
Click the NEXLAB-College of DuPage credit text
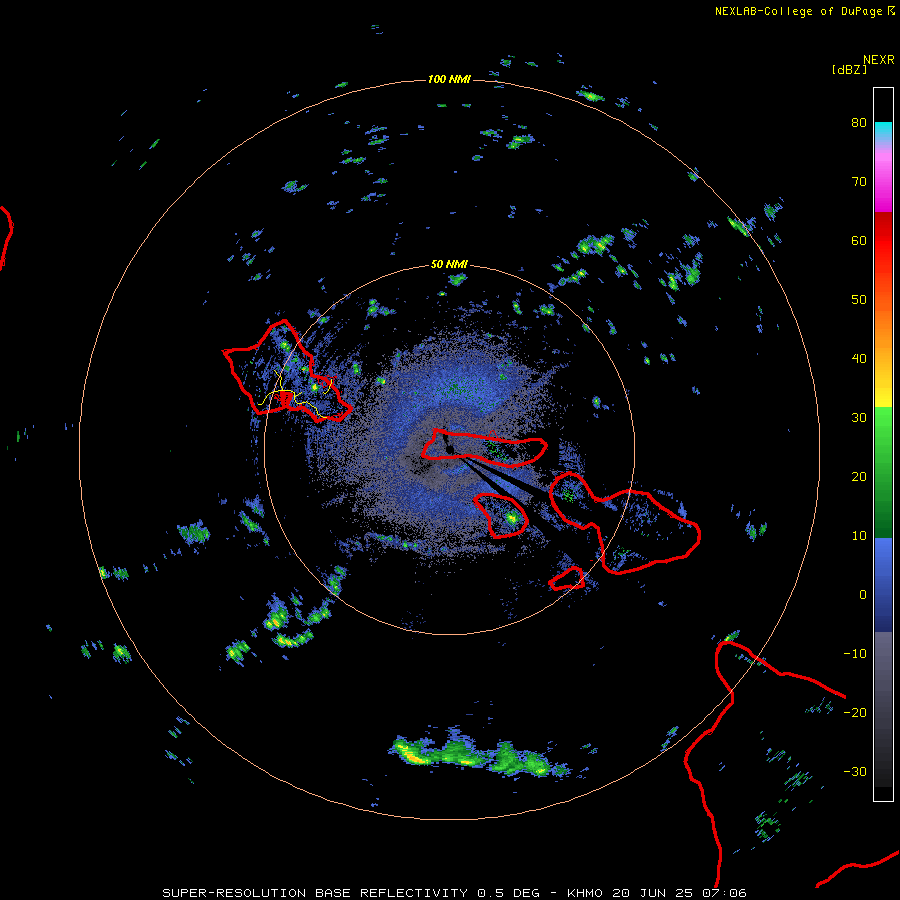point(798,11)
